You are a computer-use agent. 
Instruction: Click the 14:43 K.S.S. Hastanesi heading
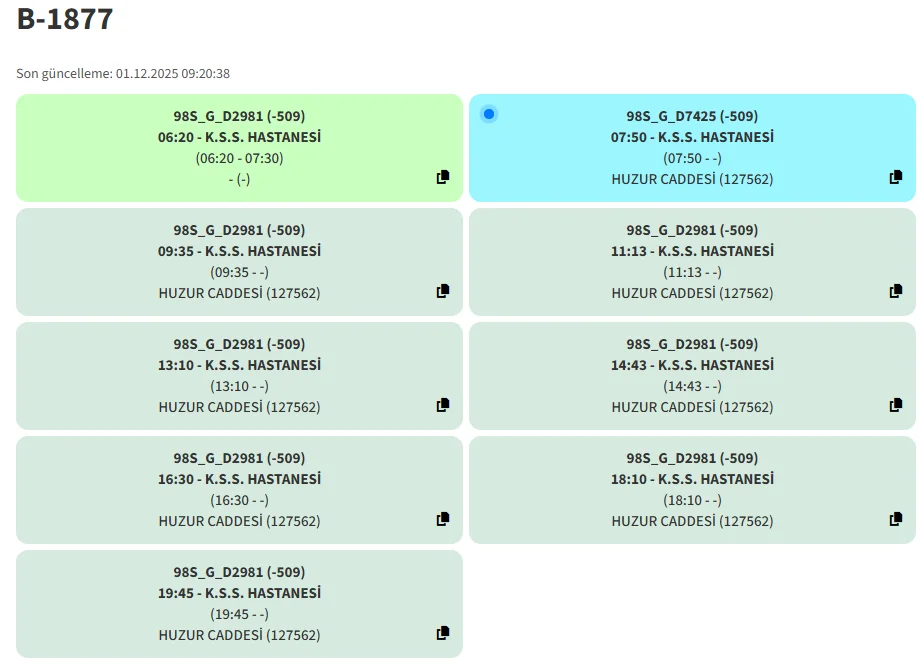[692, 365]
